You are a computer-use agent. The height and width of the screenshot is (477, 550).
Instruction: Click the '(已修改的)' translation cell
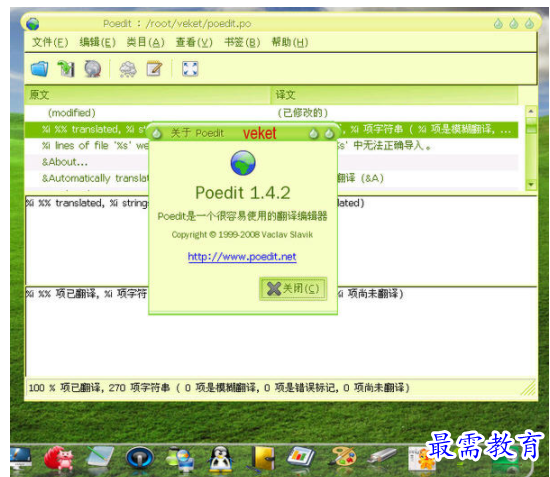303,113
